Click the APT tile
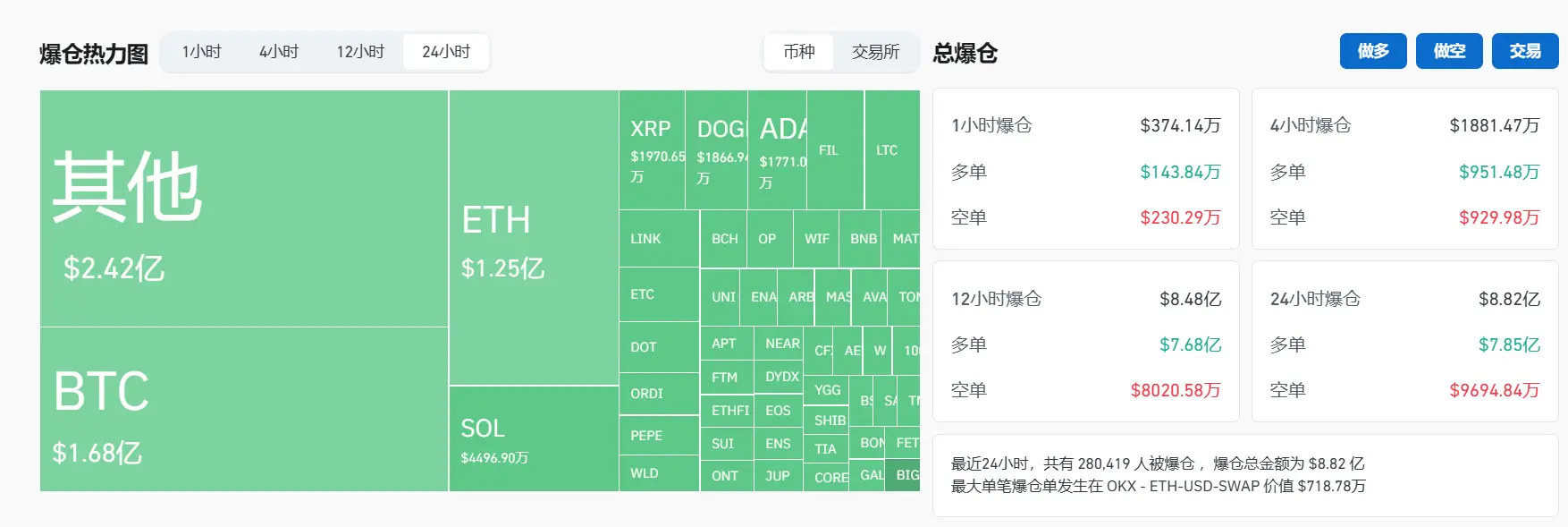 pos(727,344)
